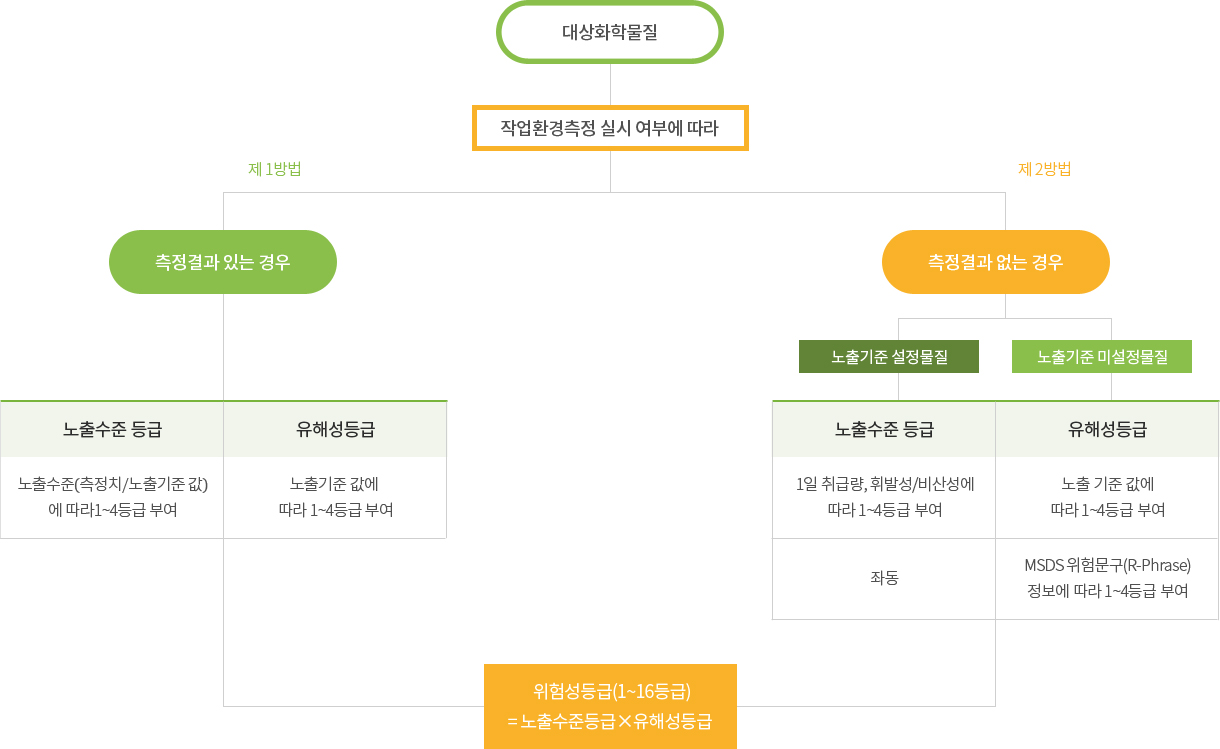
Task: Click the right table 노출수준 등급 header
Action: 884,429
